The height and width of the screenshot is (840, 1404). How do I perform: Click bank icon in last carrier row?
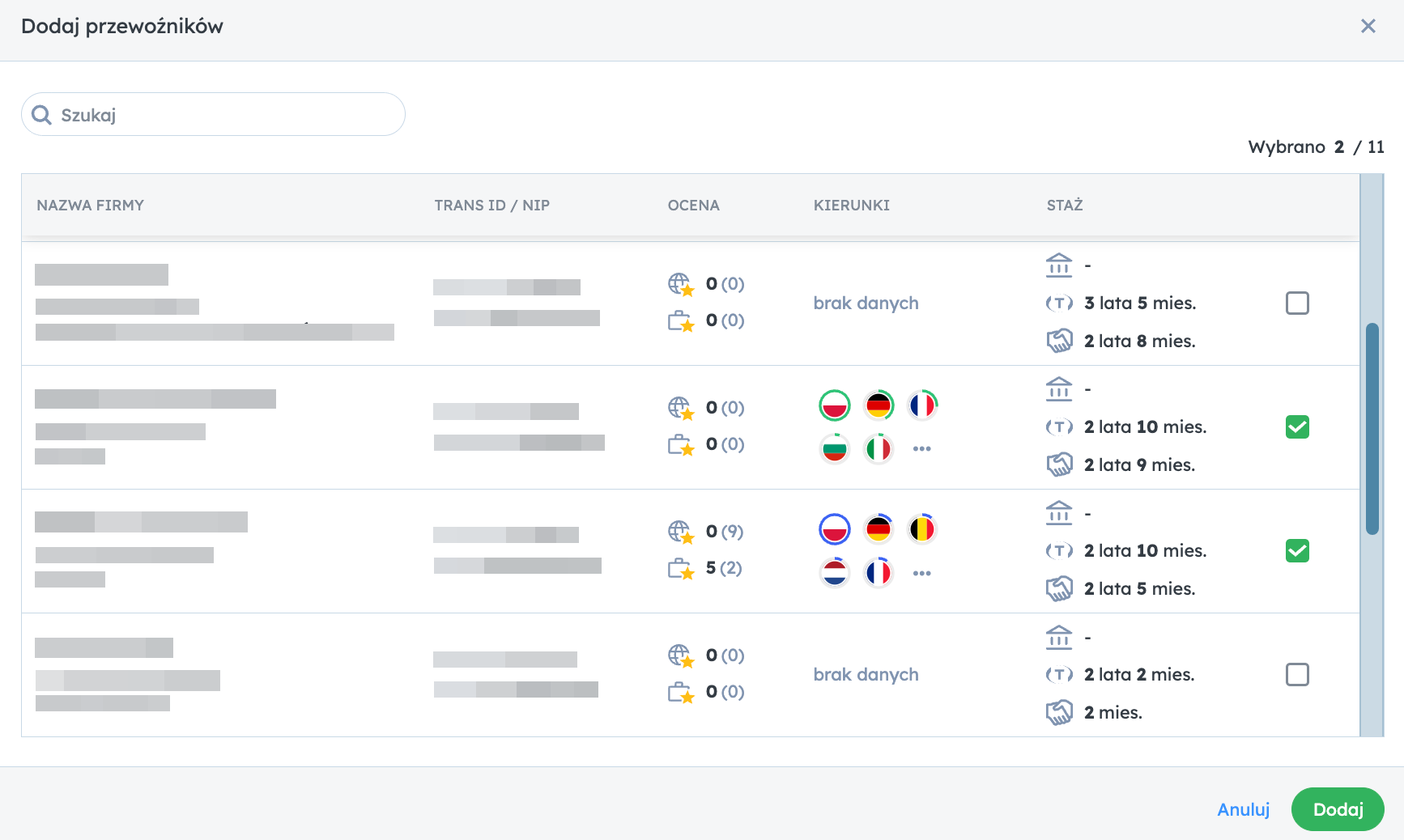click(x=1059, y=637)
